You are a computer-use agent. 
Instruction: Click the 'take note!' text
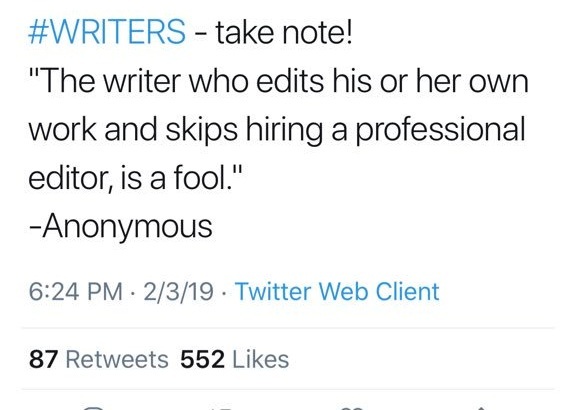pyautogui.click(x=284, y=33)
